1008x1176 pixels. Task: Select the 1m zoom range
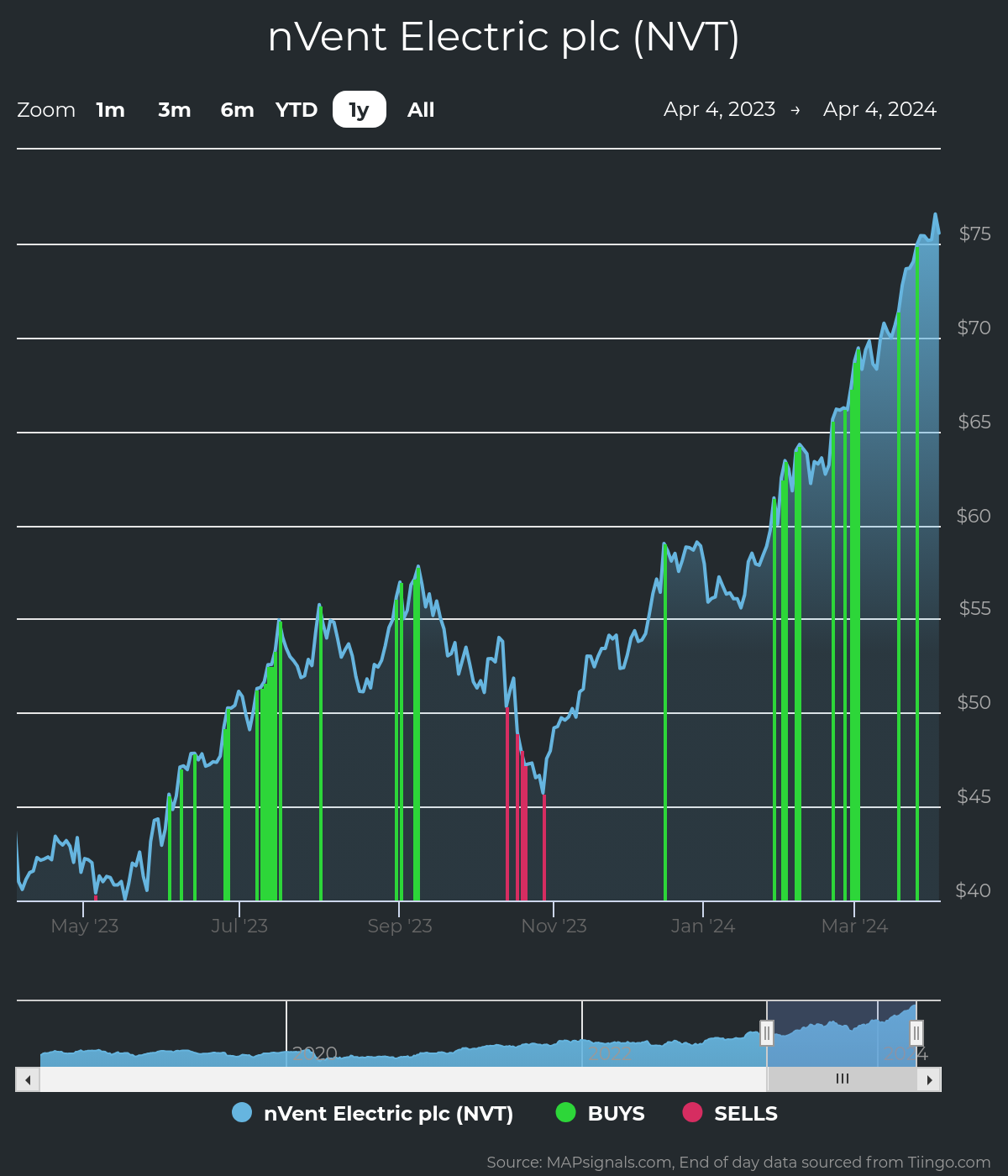pos(110,110)
